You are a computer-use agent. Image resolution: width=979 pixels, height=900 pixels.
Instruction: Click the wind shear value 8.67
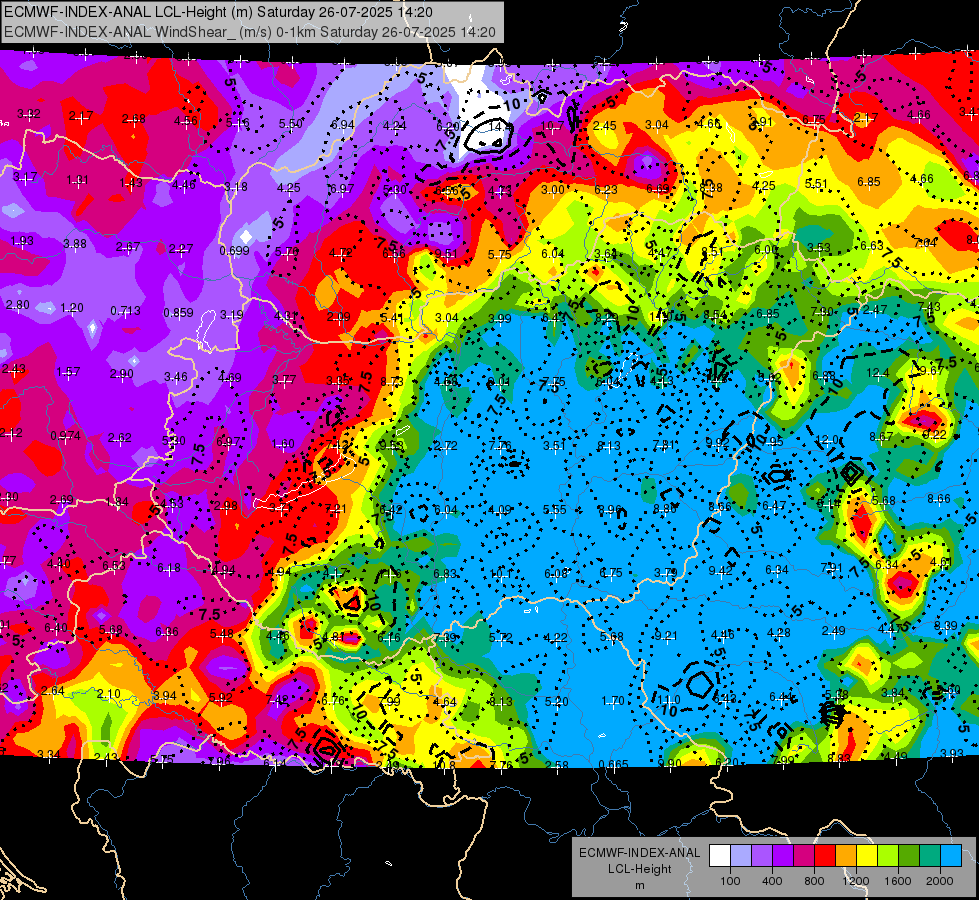tap(882, 437)
